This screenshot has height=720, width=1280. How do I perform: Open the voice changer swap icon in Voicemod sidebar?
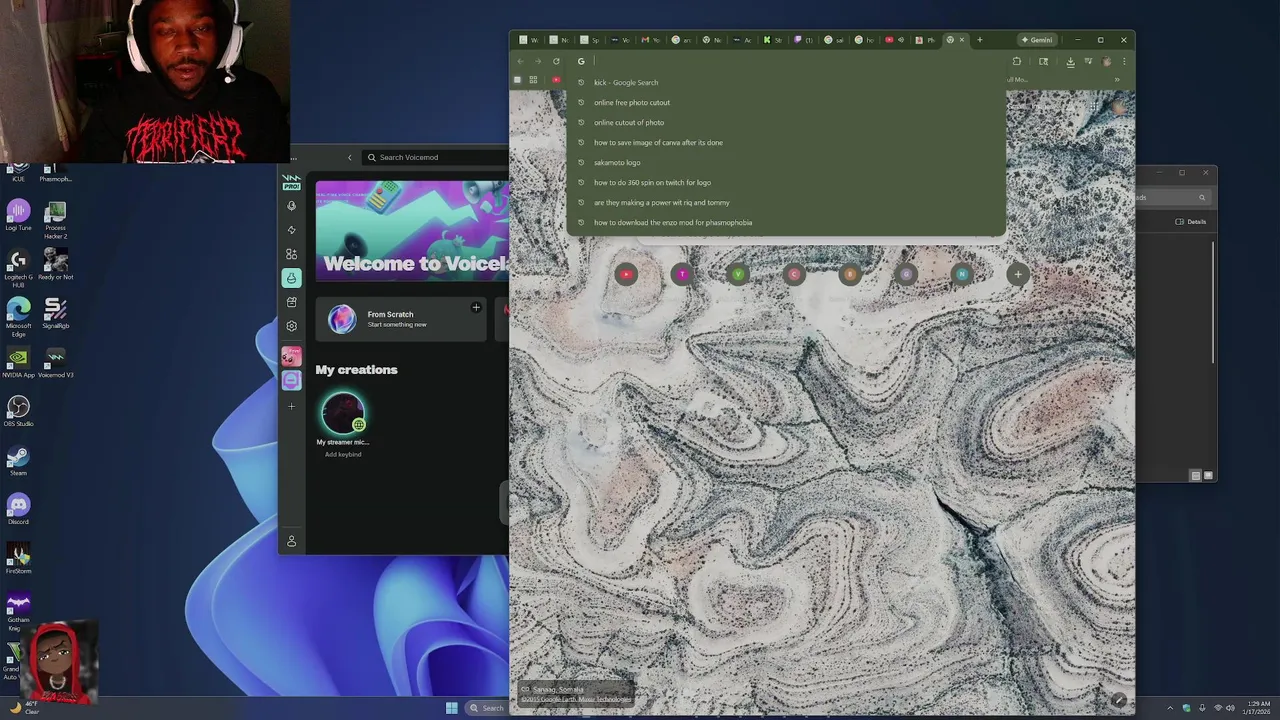tap(291, 230)
